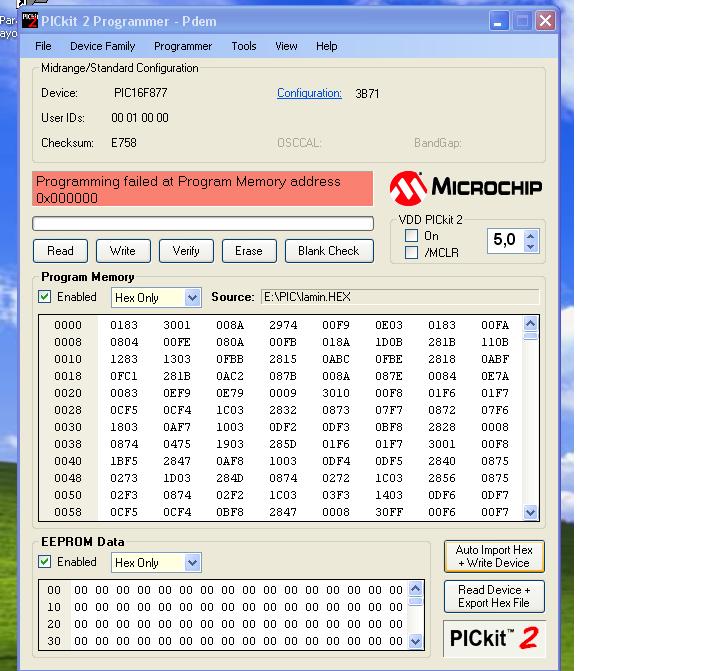Screen dimensions: 720x671
Task: Open the Configuration link
Action: pos(309,93)
